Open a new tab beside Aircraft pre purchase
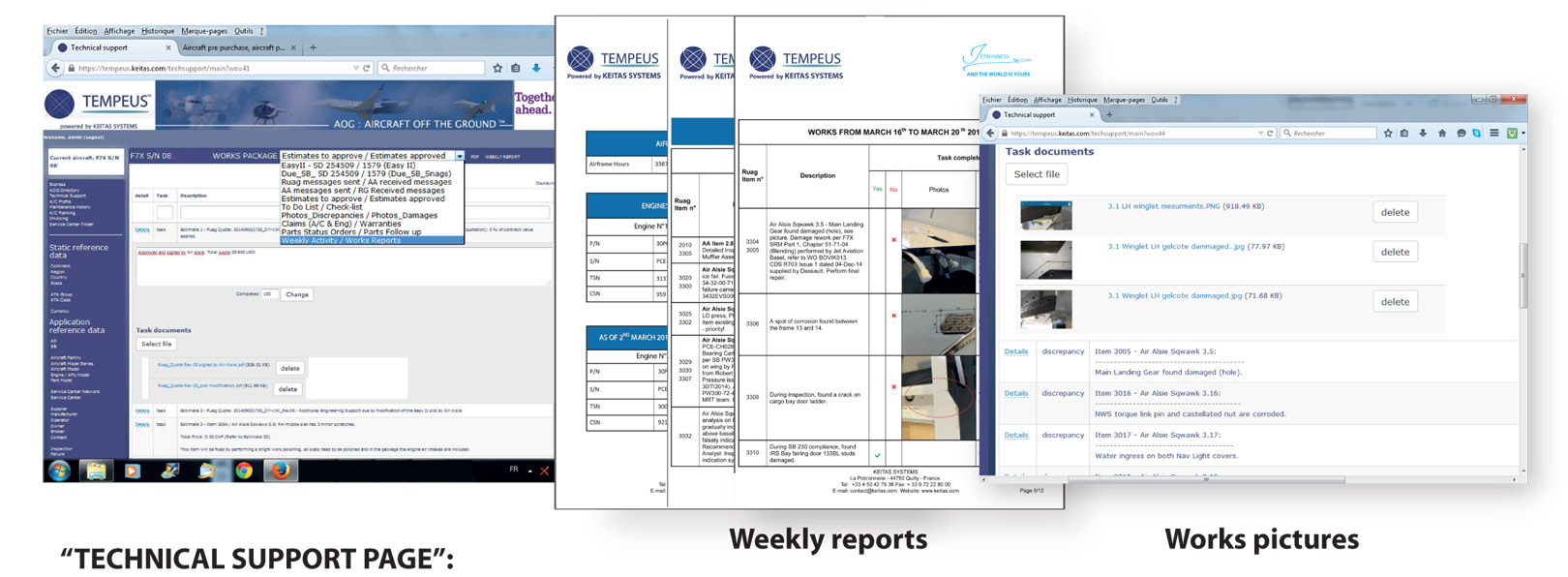1568x577 pixels. [x=313, y=47]
